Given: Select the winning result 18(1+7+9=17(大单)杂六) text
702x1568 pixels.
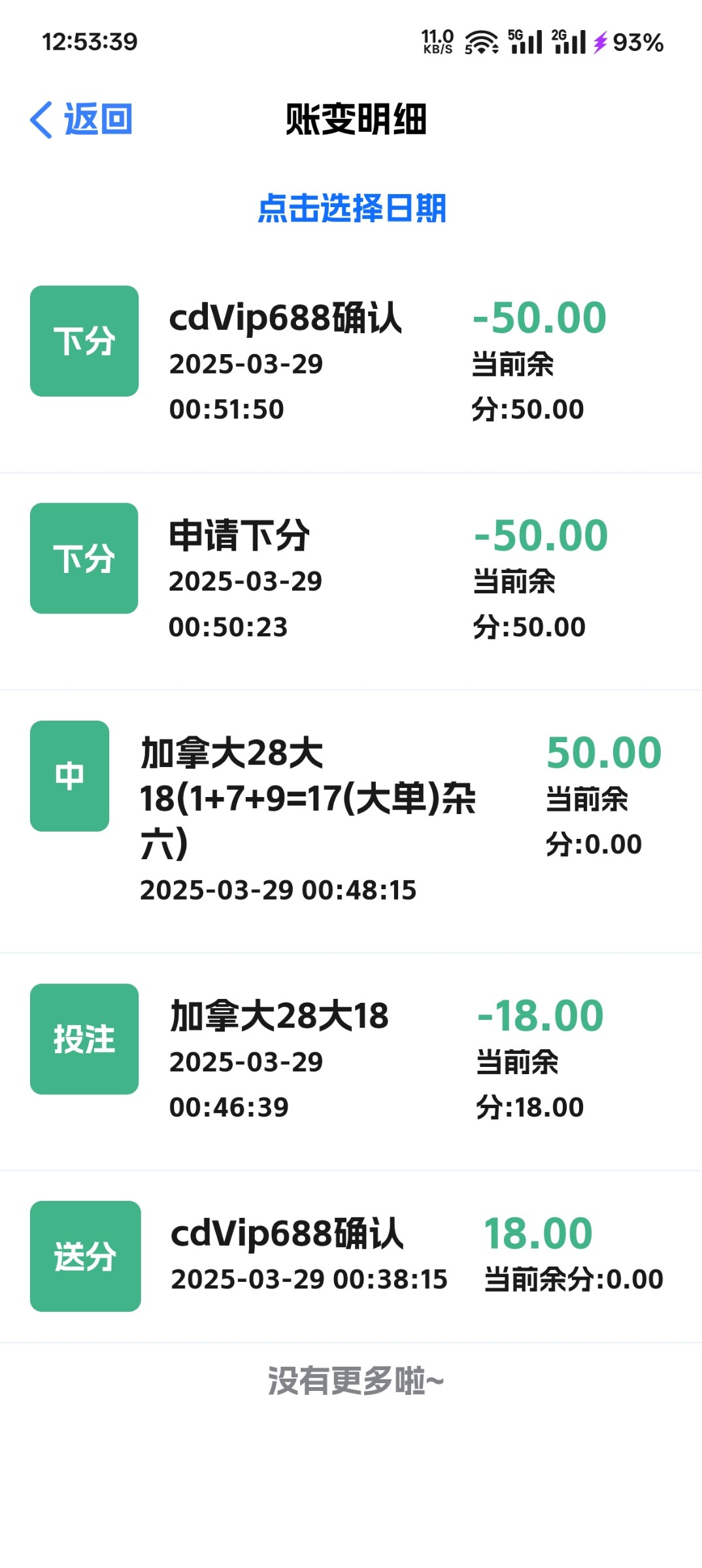Looking at the screenshot, I should 308,798.
